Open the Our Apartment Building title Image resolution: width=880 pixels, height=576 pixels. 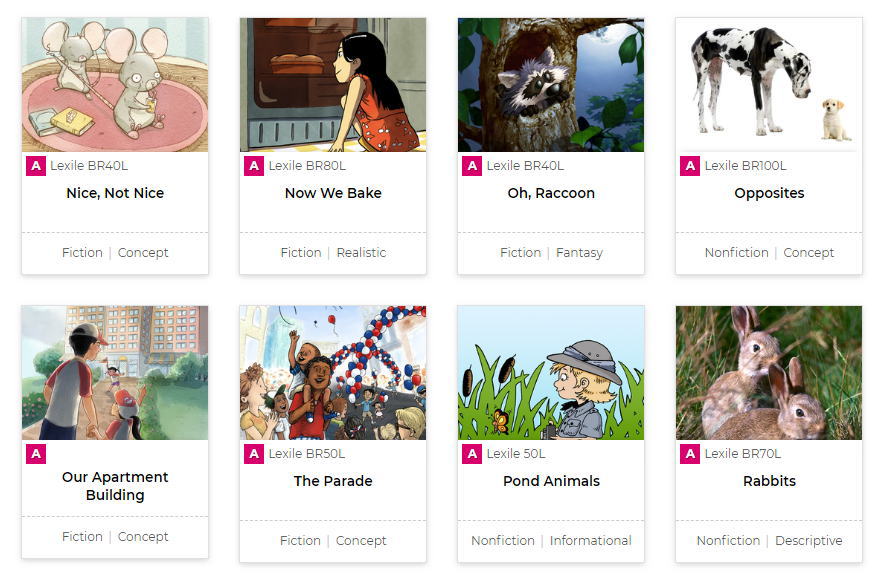115,486
